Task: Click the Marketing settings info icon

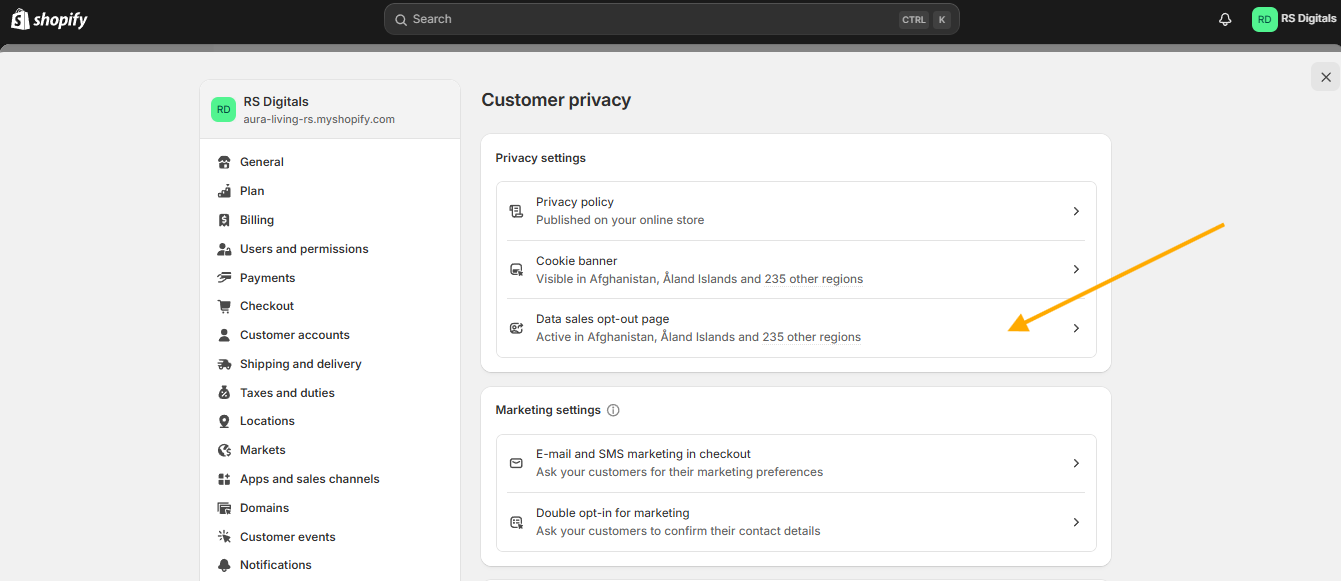Action: click(613, 410)
